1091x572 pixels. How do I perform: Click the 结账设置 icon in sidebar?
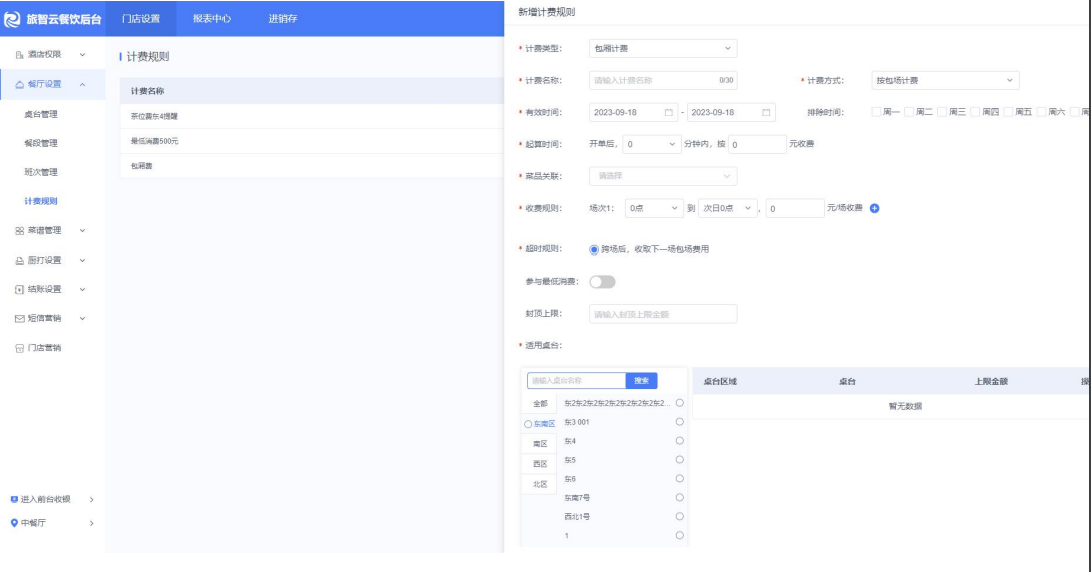pos(19,289)
